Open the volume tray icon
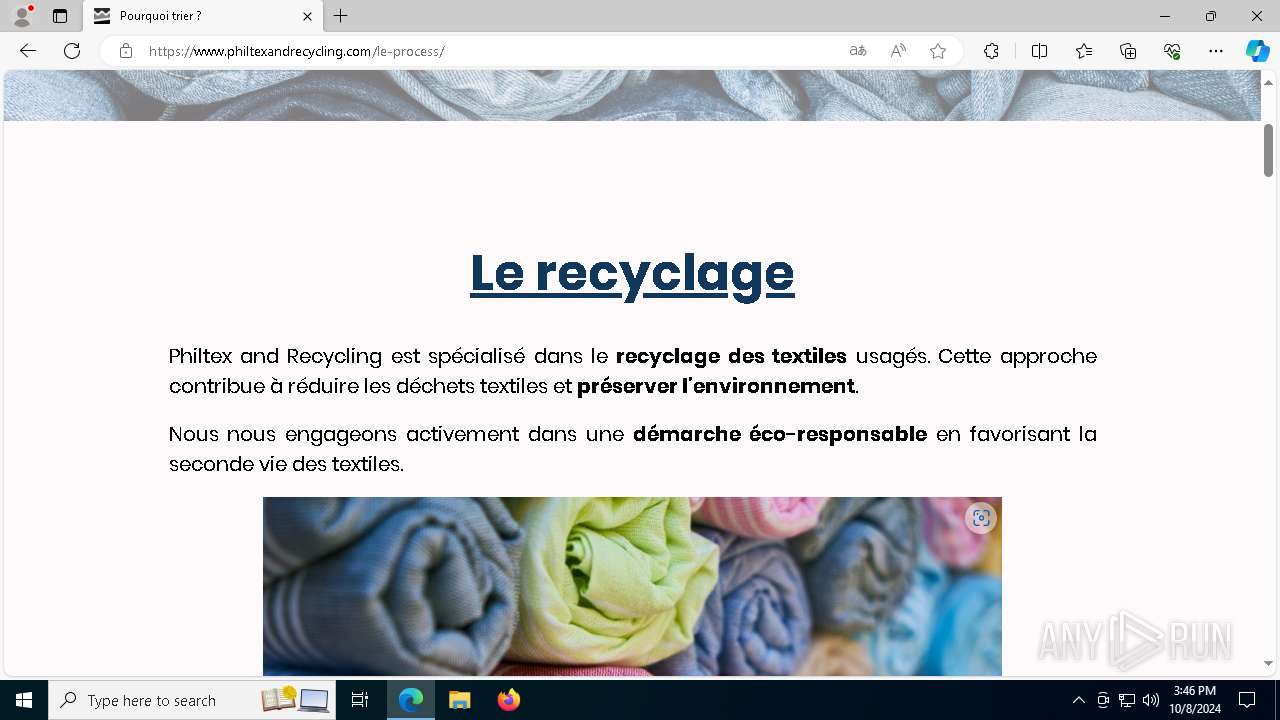Viewport: 1280px width, 720px height. [1150, 700]
